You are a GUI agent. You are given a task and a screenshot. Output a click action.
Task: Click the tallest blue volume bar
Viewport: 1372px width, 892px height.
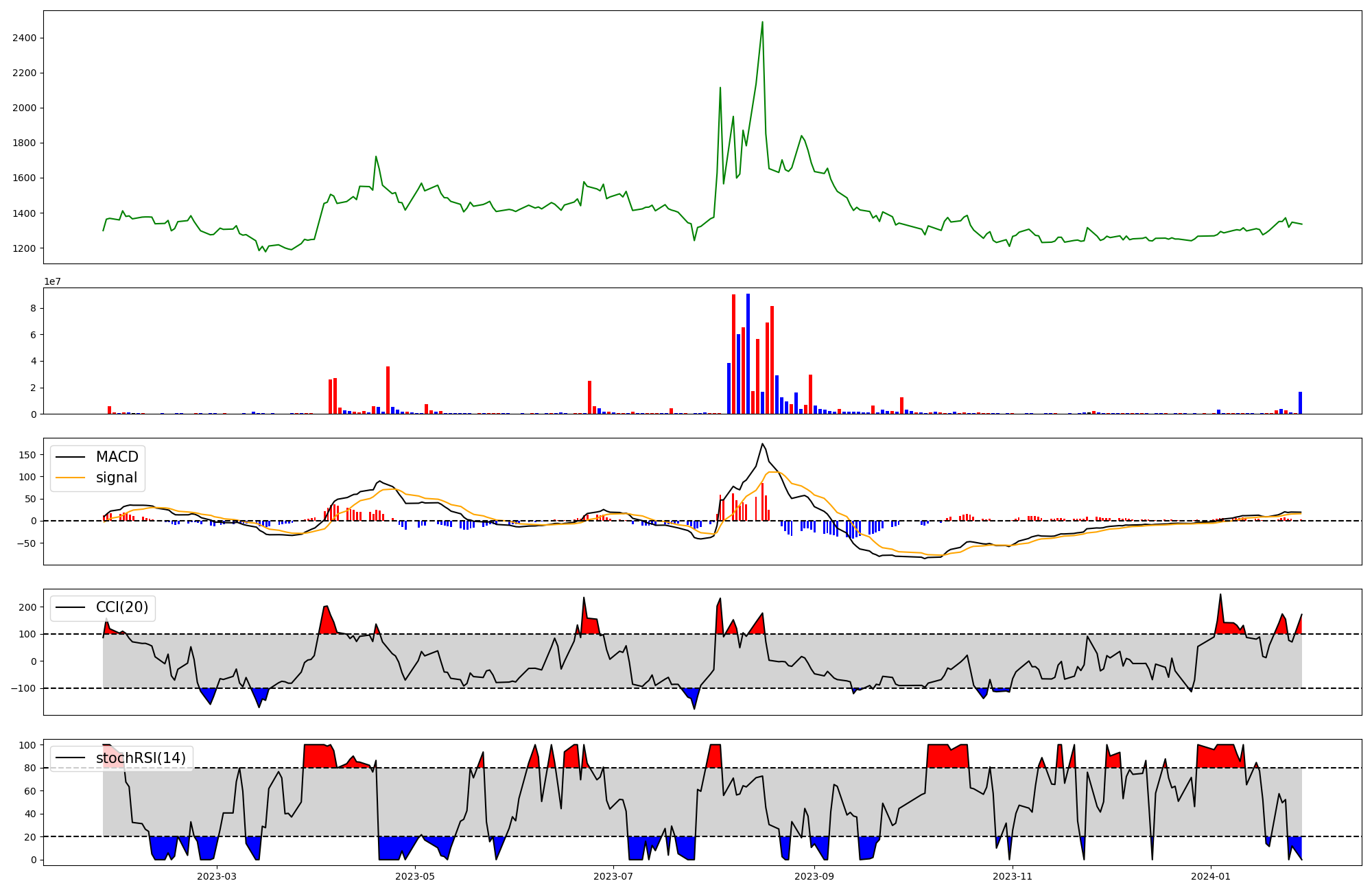(748, 353)
